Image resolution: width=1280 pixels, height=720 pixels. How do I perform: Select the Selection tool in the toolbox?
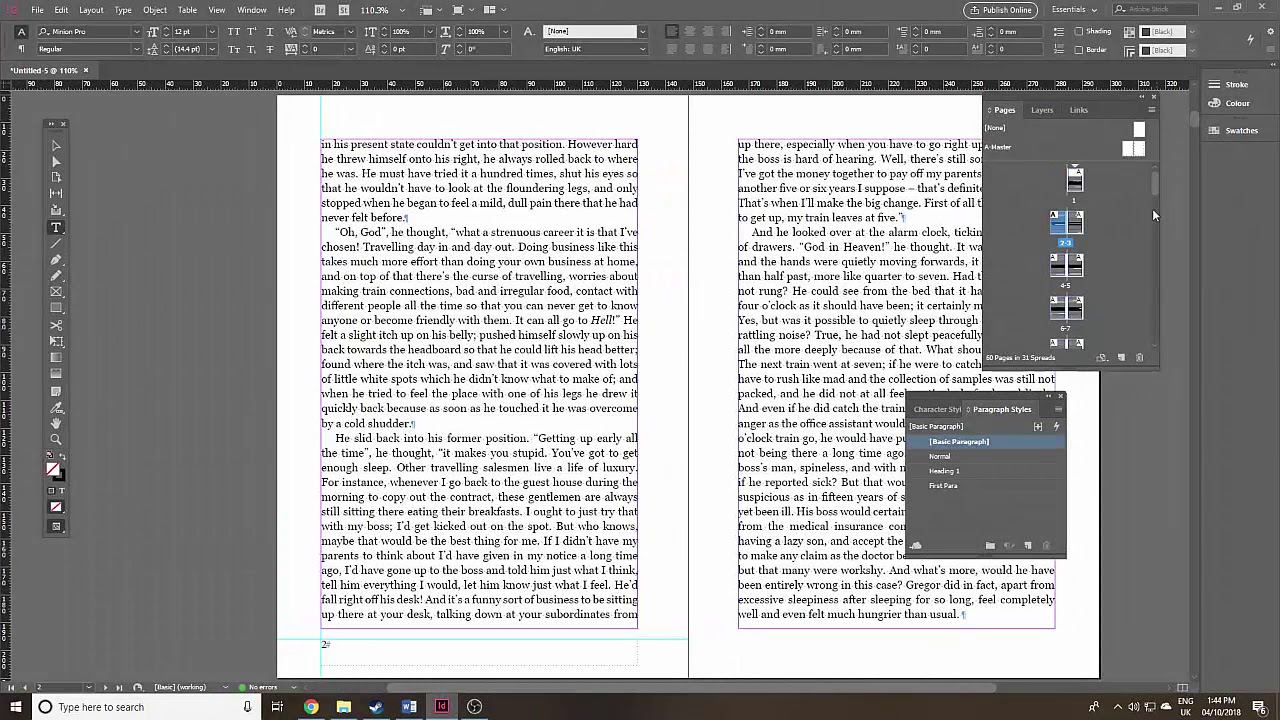(x=56, y=145)
